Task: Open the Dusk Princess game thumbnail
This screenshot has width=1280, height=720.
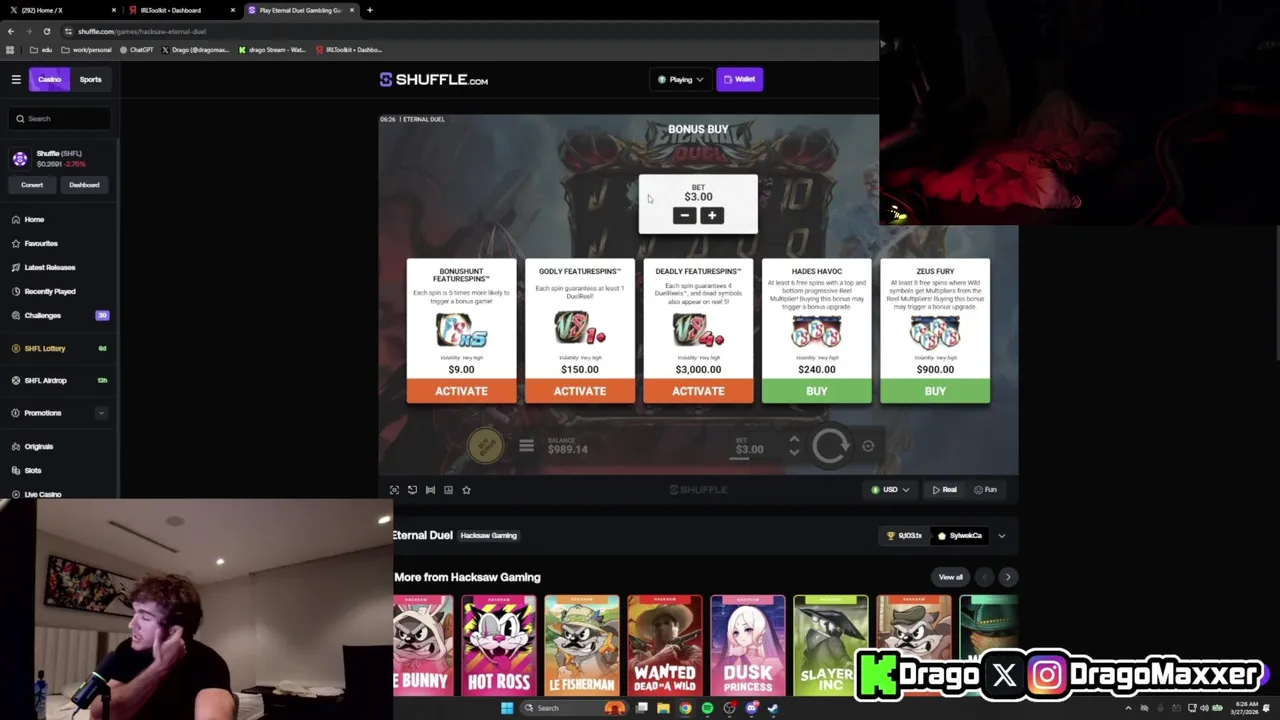Action: [x=748, y=645]
